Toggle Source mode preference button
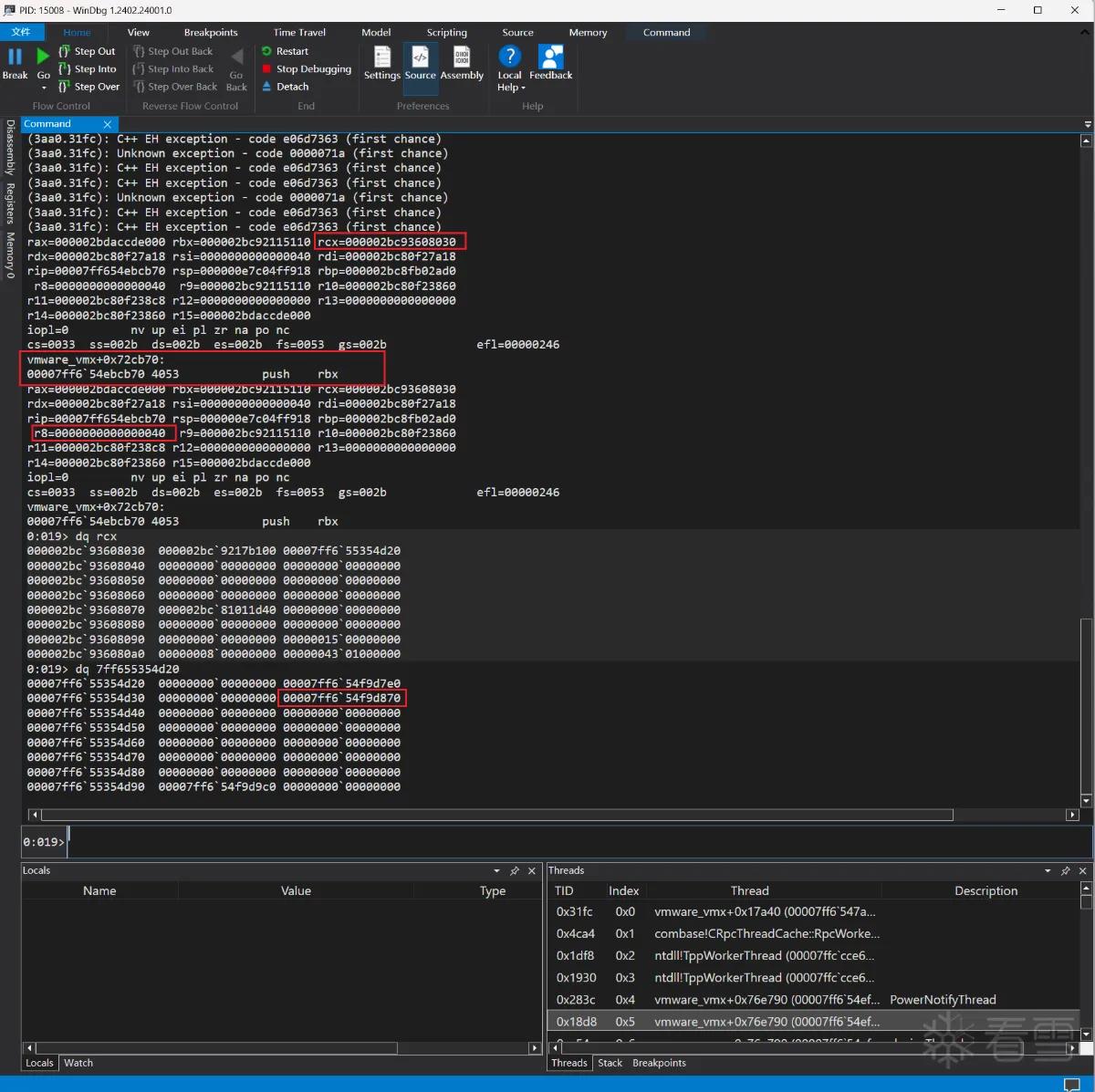The image size is (1095, 1092). pyautogui.click(x=420, y=64)
